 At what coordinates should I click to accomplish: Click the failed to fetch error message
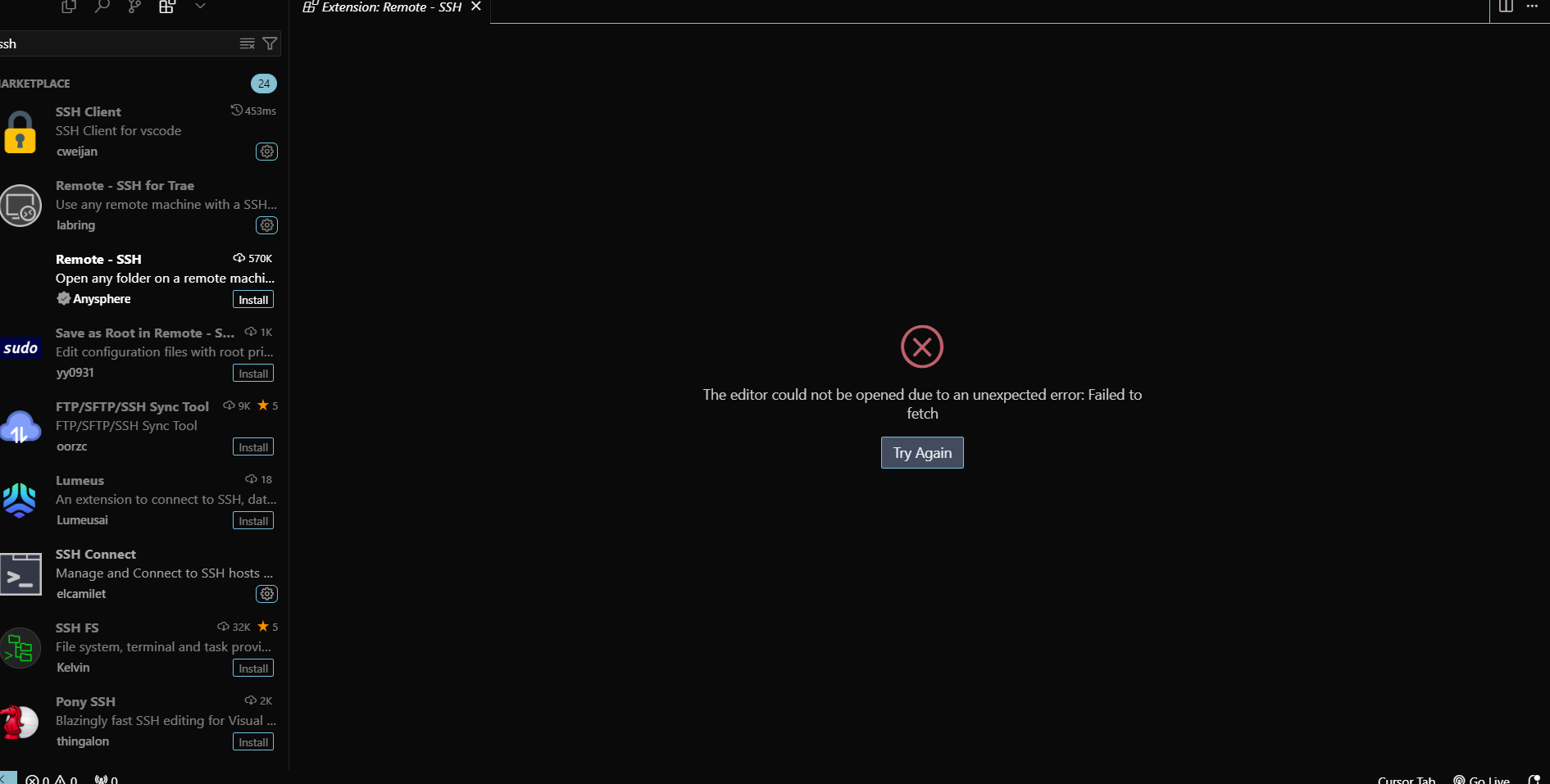[922, 404]
